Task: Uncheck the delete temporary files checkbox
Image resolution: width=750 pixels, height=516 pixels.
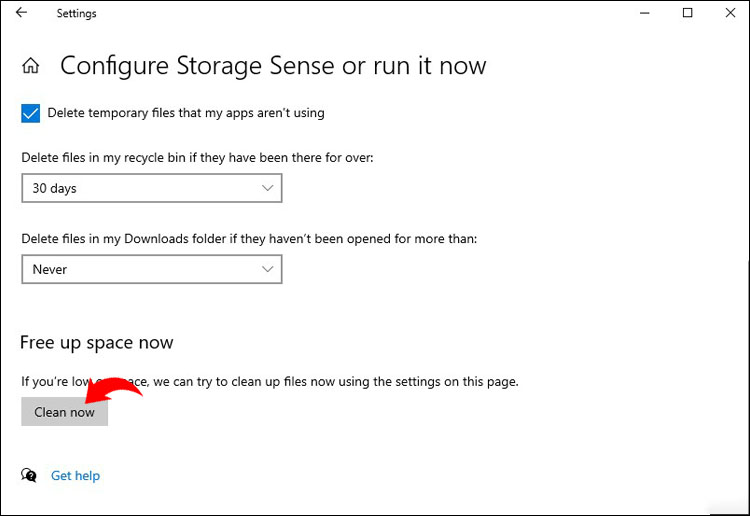Action: pos(30,113)
